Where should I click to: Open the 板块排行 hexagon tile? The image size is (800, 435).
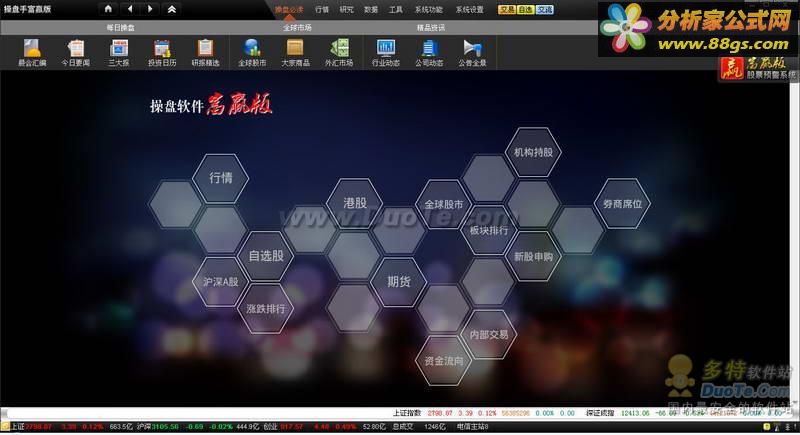(489, 231)
